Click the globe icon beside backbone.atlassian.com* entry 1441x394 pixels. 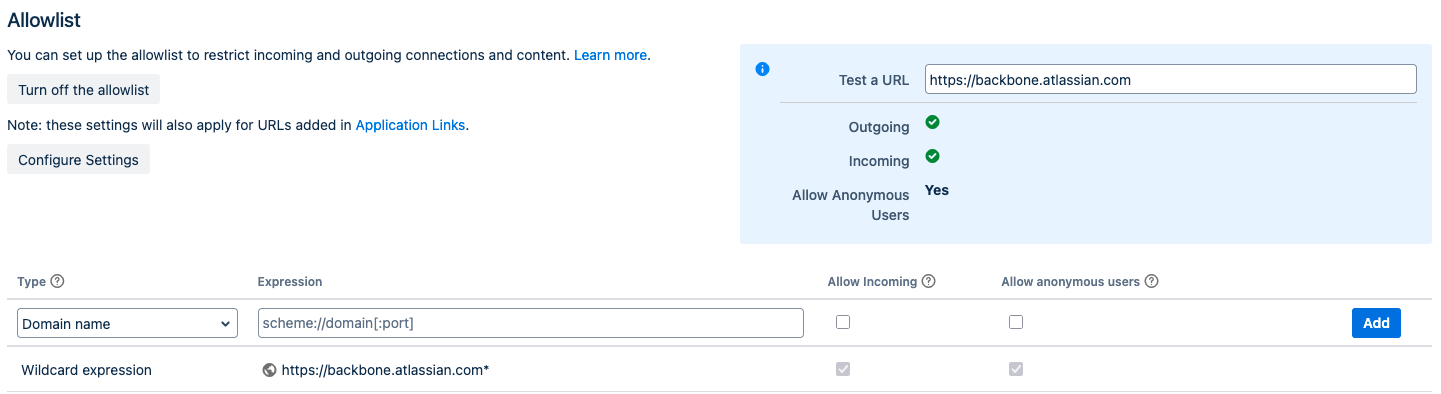click(269, 370)
